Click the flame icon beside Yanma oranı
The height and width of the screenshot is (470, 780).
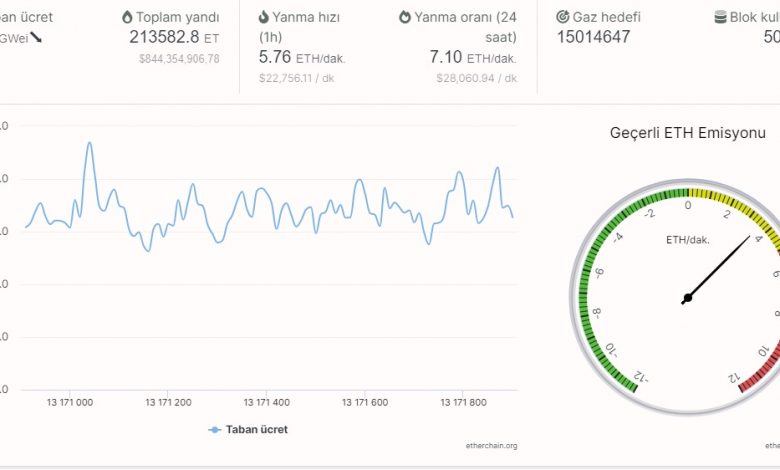pyautogui.click(x=405, y=18)
